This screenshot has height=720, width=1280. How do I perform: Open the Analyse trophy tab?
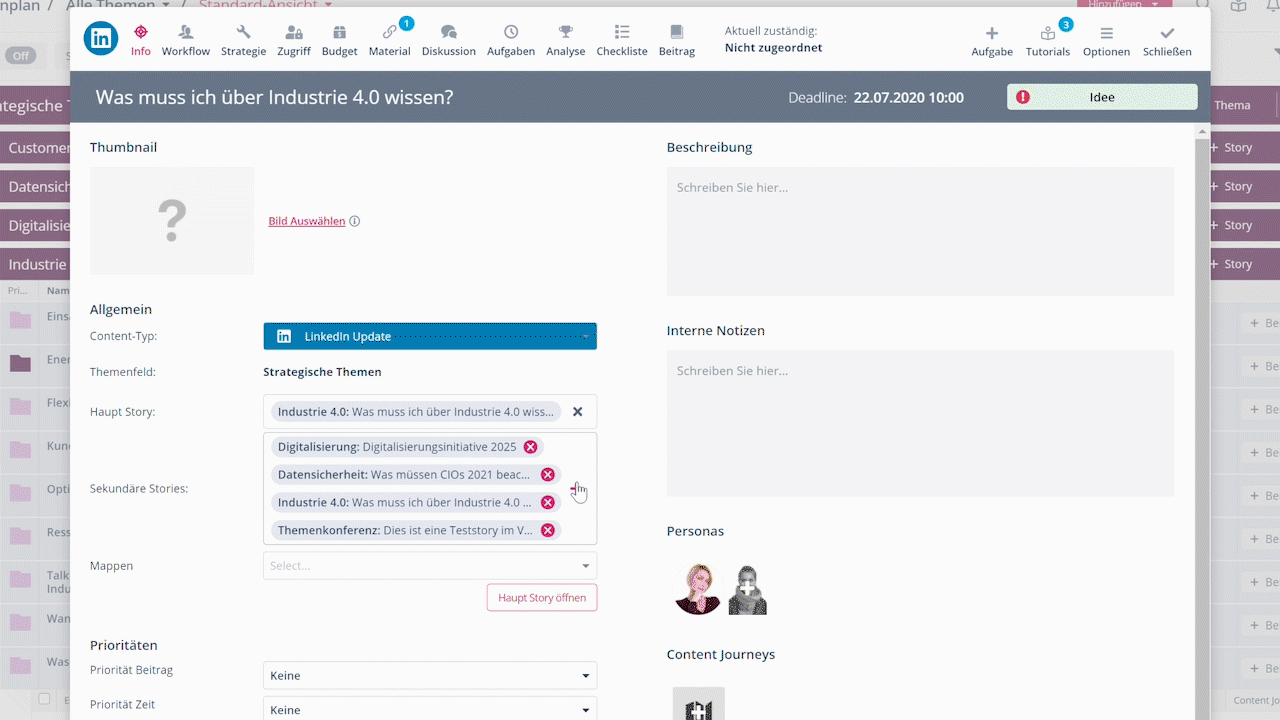coord(565,40)
